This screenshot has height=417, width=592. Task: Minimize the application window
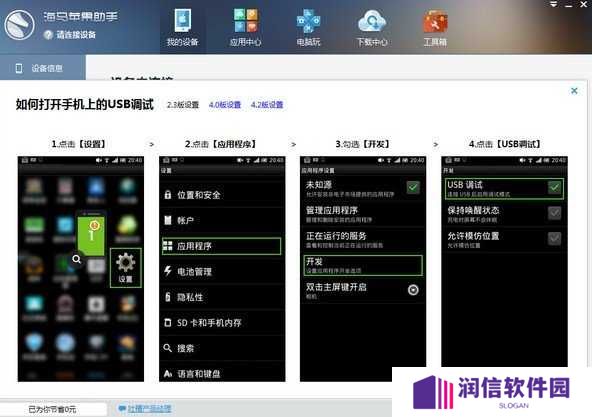click(569, 5)
